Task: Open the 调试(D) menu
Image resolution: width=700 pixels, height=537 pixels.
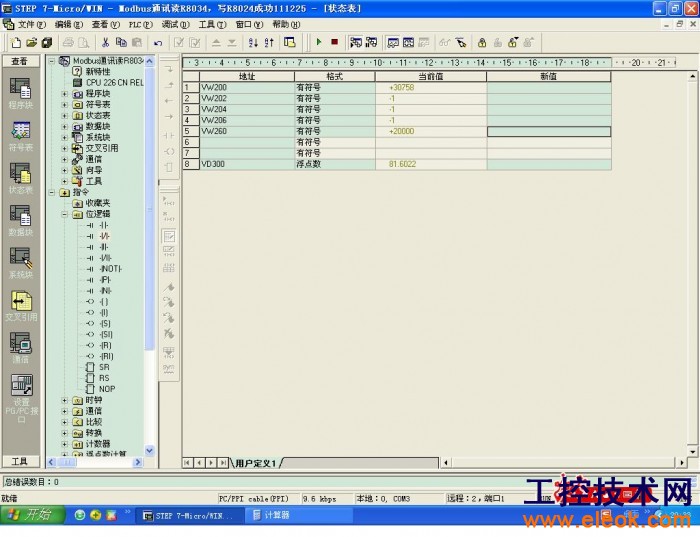Action: click(175, 25)
